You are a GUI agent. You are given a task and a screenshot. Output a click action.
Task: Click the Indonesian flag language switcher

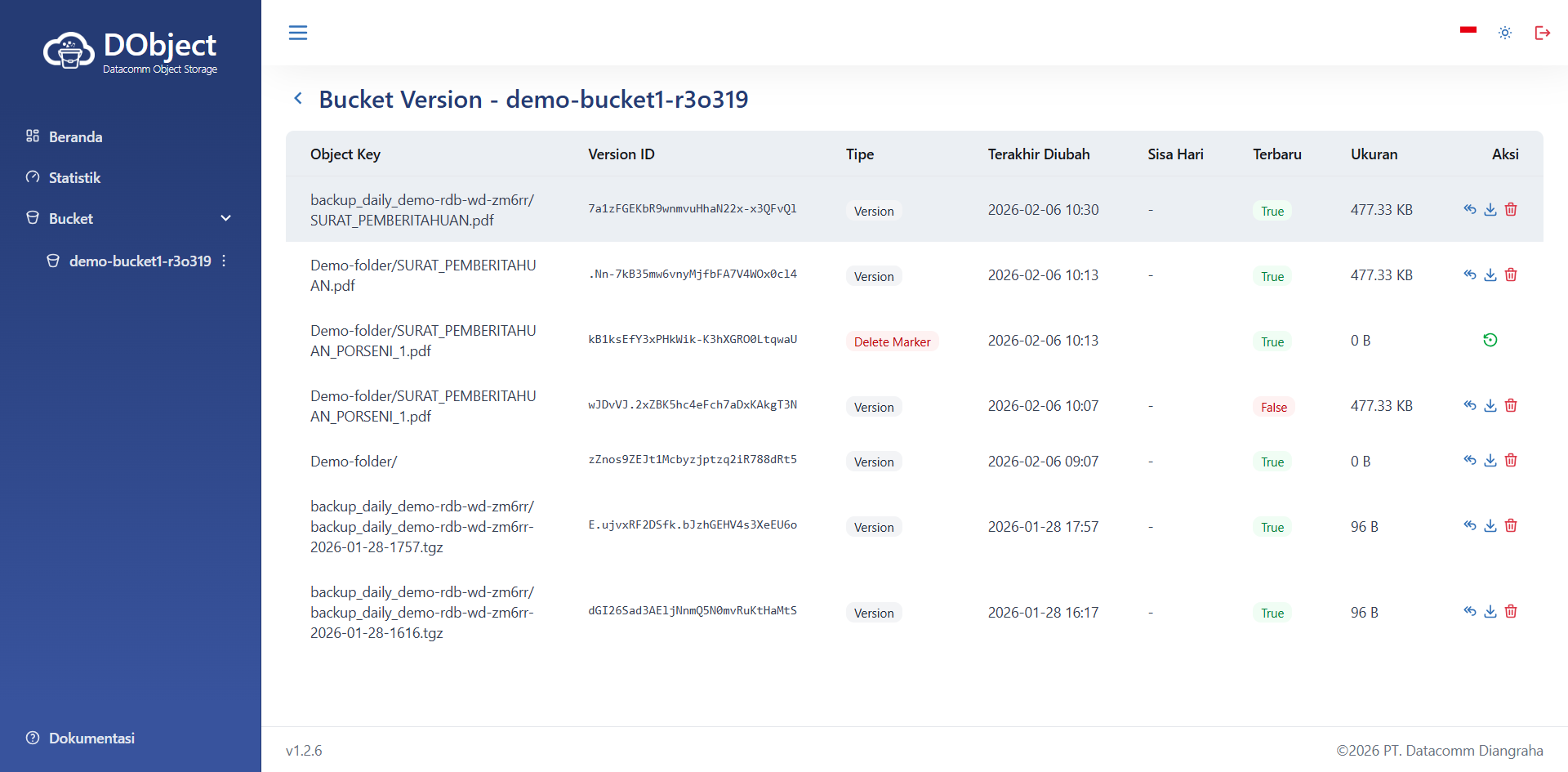(x=1468, y=30)
